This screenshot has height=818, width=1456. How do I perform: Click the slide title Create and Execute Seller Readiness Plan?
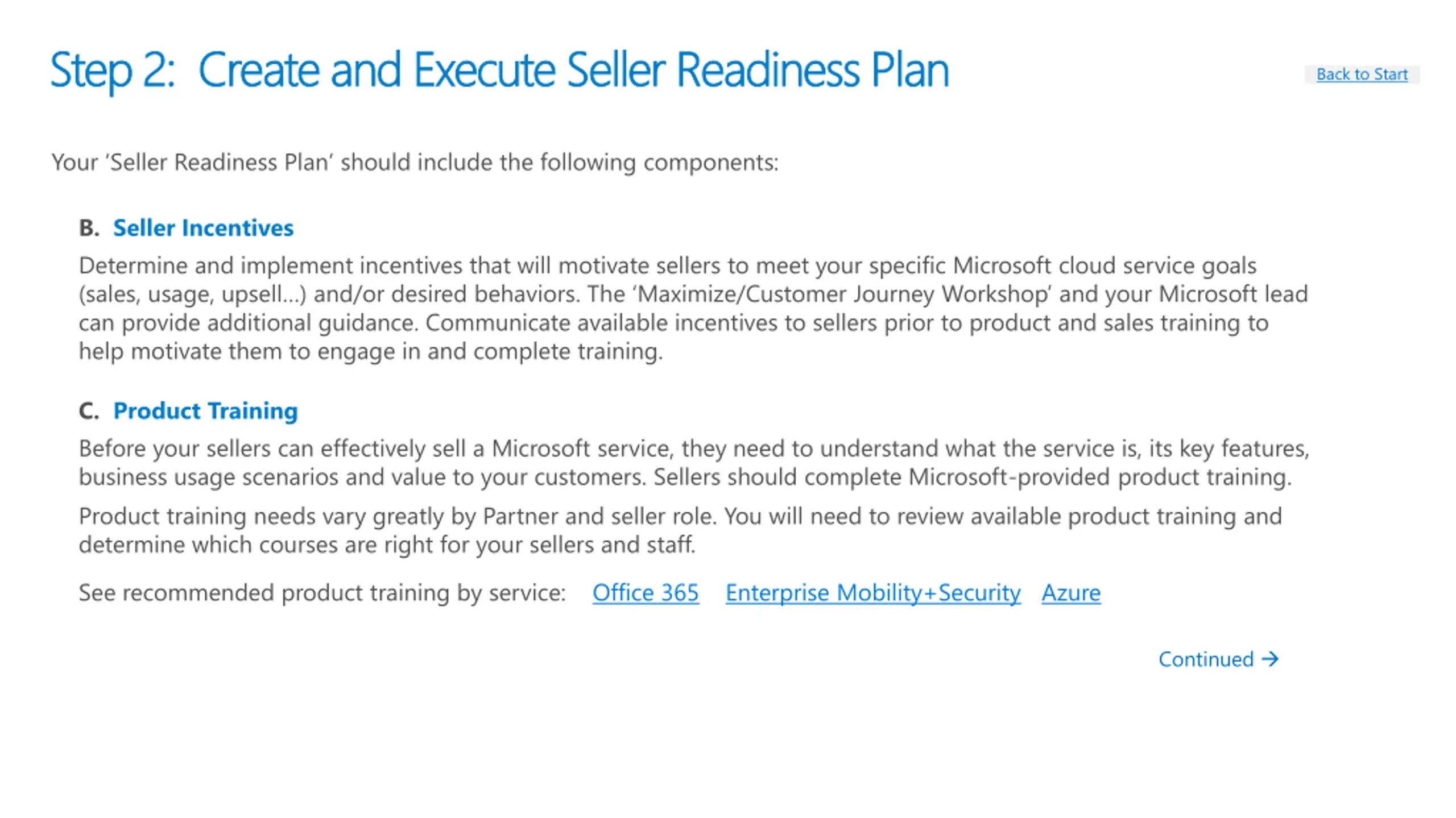coord(573,70)
